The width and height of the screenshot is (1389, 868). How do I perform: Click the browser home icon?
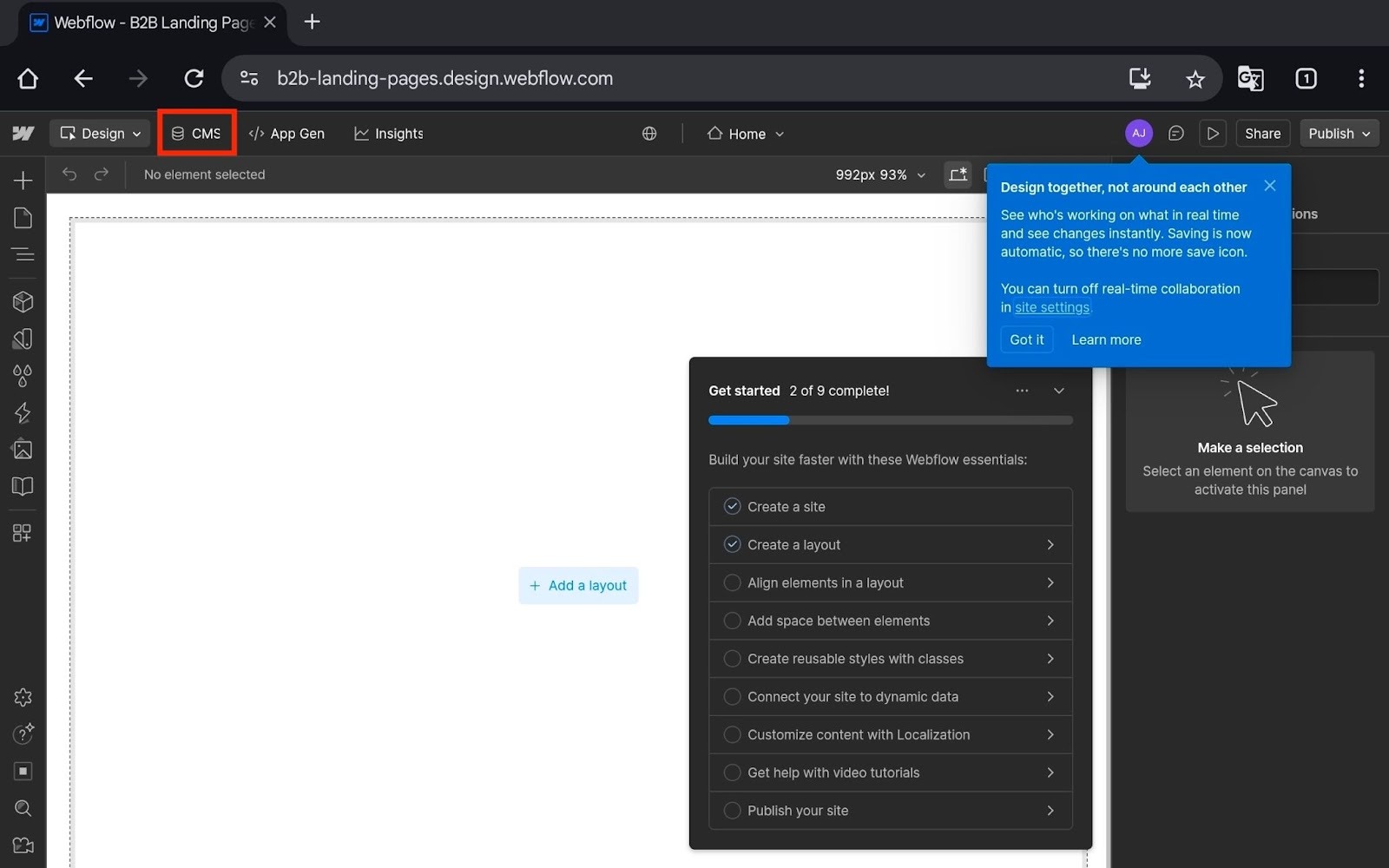pos(28,79)
